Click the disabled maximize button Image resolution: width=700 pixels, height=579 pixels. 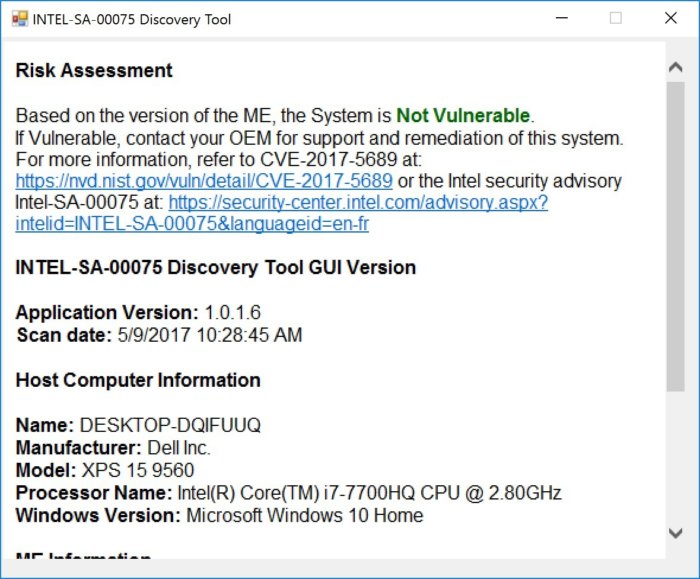[616, 18]
